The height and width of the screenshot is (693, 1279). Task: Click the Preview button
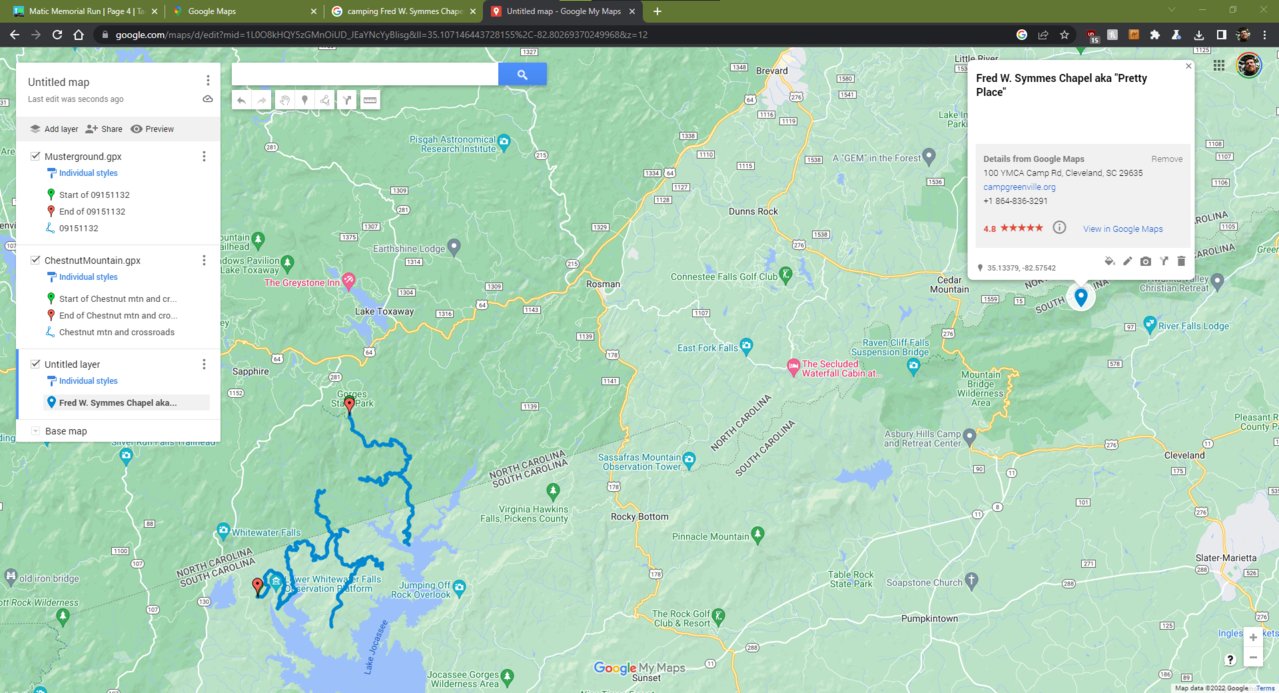pos(152,129)
